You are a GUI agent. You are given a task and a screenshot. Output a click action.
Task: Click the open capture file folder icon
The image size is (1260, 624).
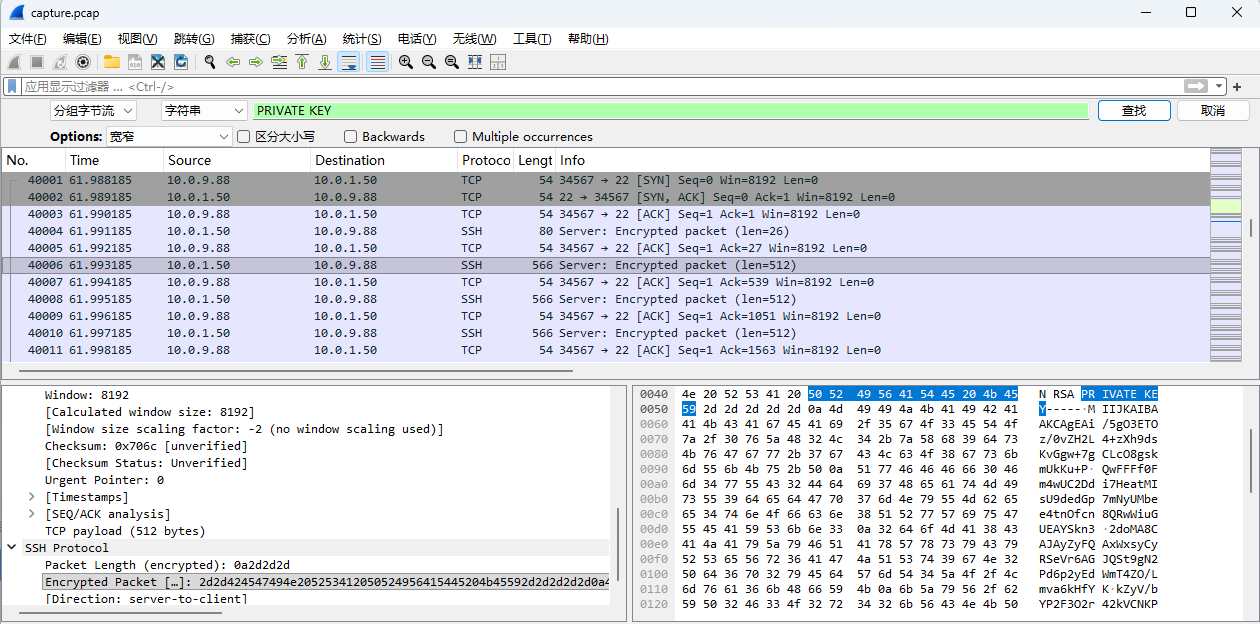[x=112, y=62]
